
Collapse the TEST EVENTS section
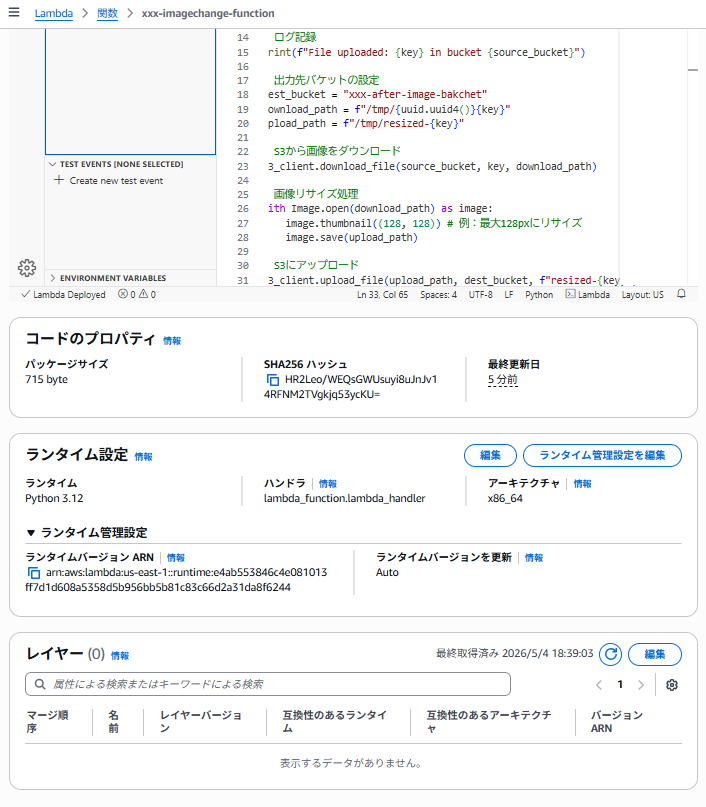tap(52, 164)
